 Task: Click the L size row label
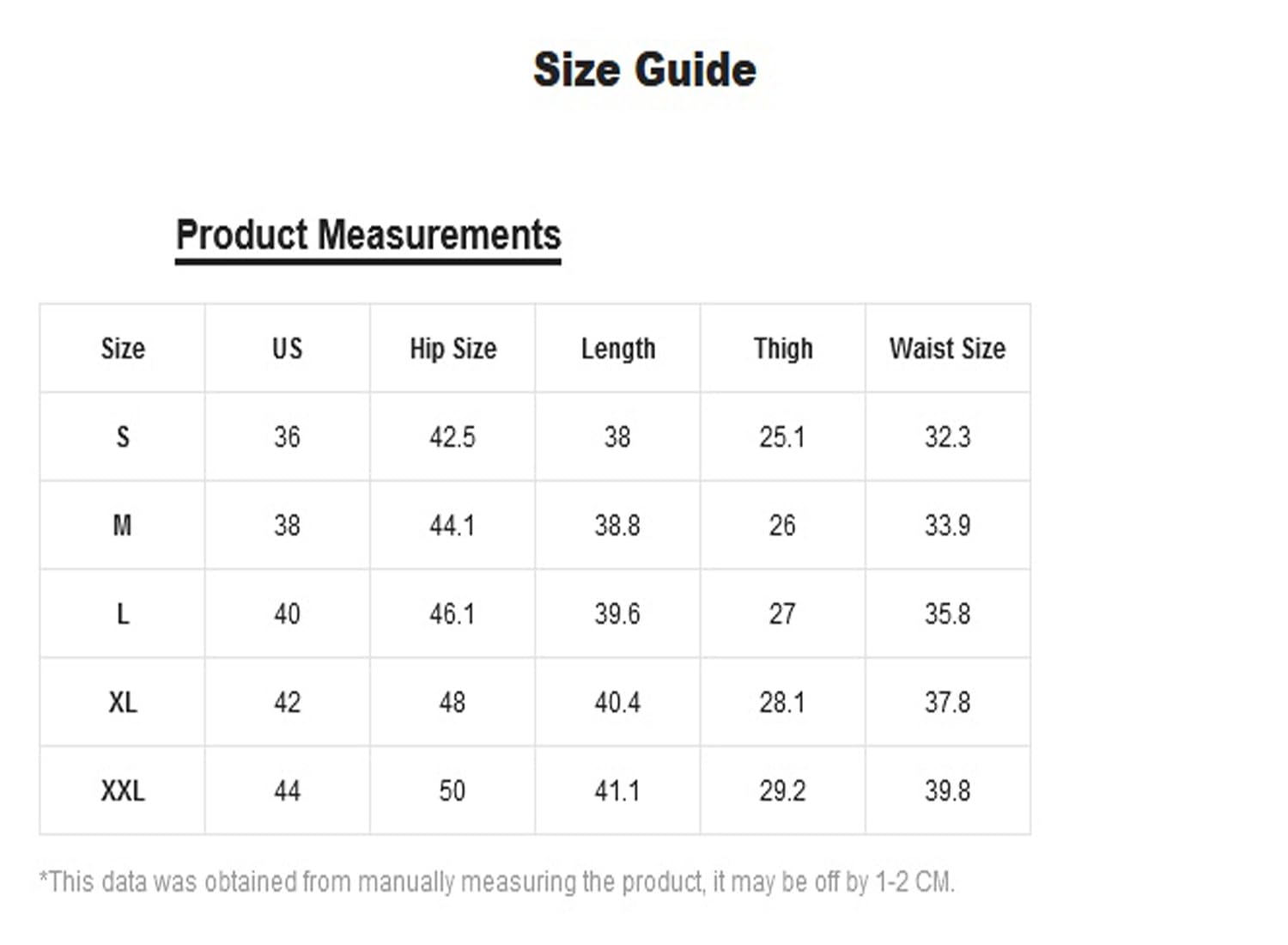[x=123, y=614]
